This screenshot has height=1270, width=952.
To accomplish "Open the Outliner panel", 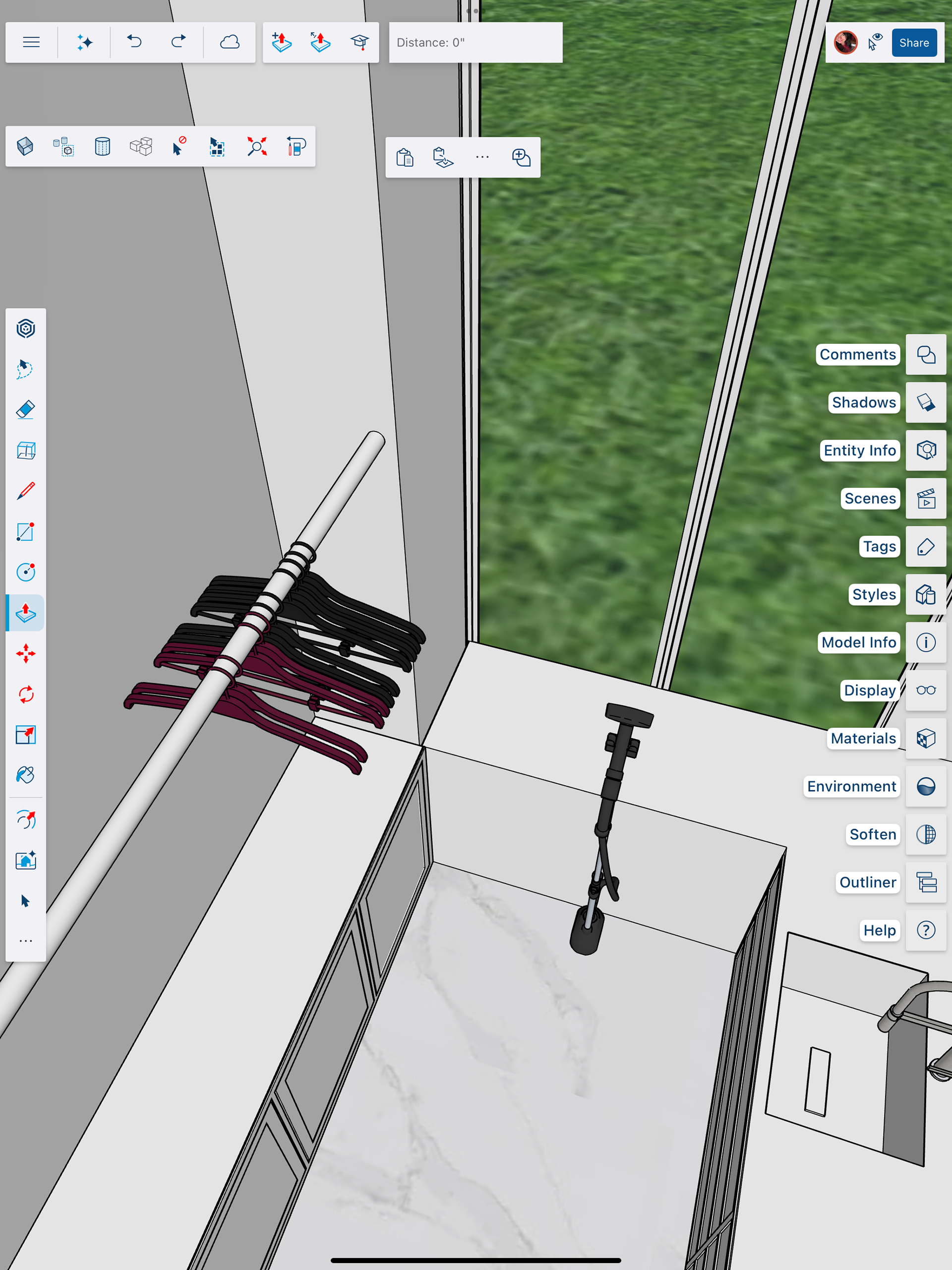I will point(925,882).
